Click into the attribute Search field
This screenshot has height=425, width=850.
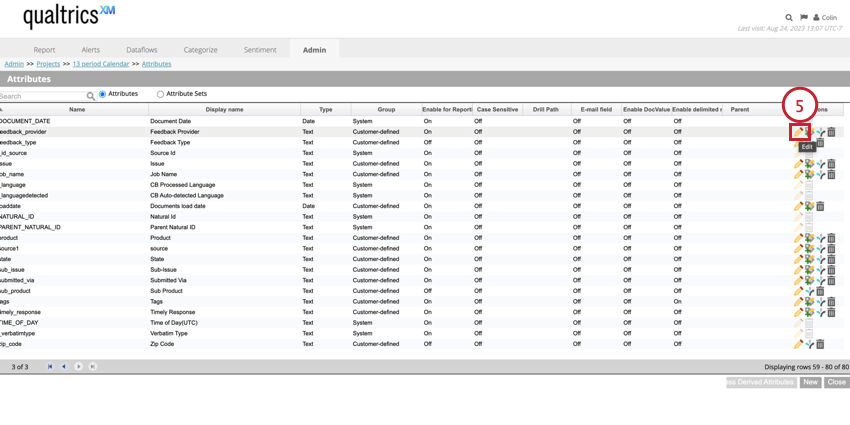(42, 96)
